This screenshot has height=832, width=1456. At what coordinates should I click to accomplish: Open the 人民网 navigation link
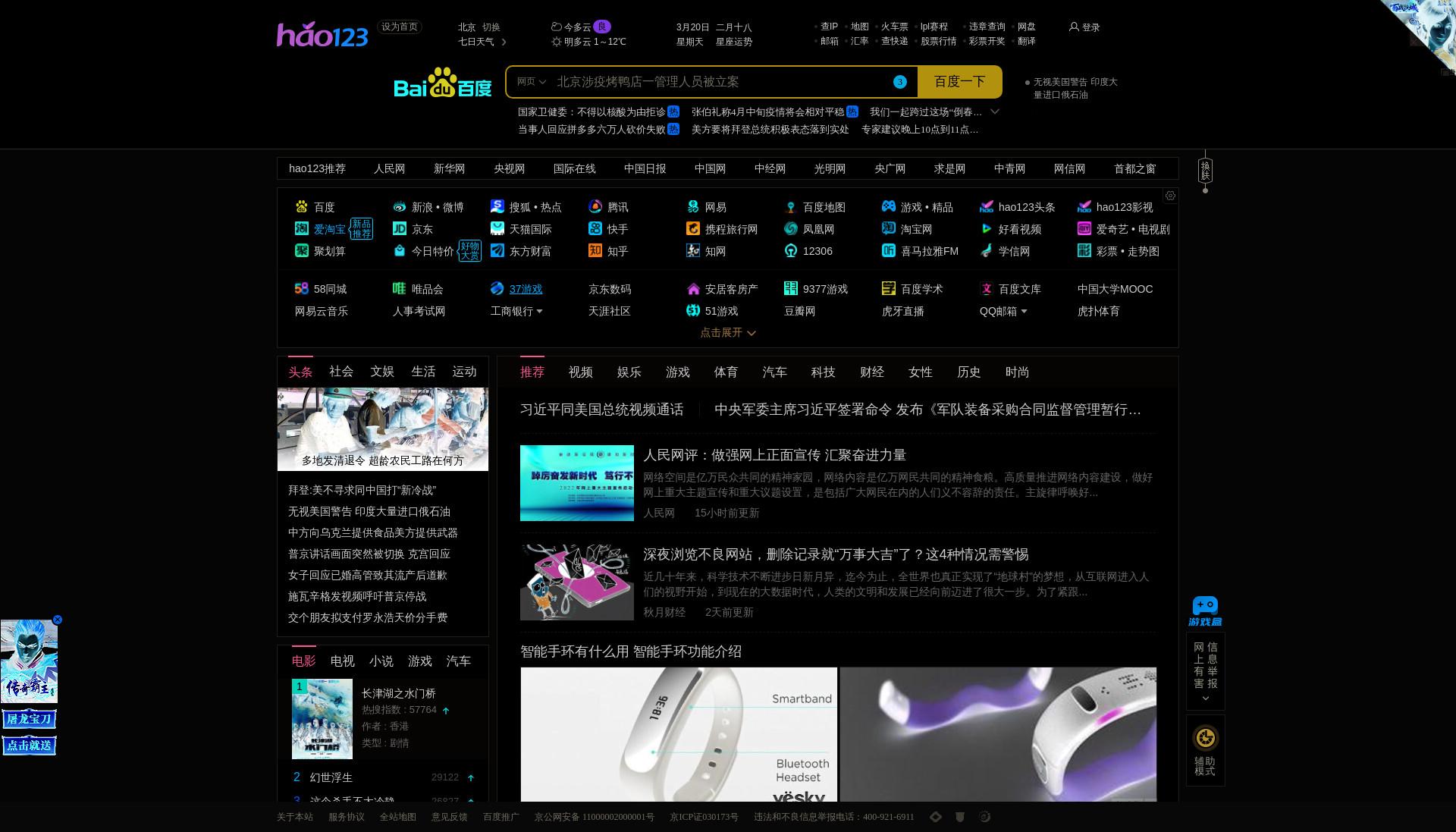coord(389,168)
